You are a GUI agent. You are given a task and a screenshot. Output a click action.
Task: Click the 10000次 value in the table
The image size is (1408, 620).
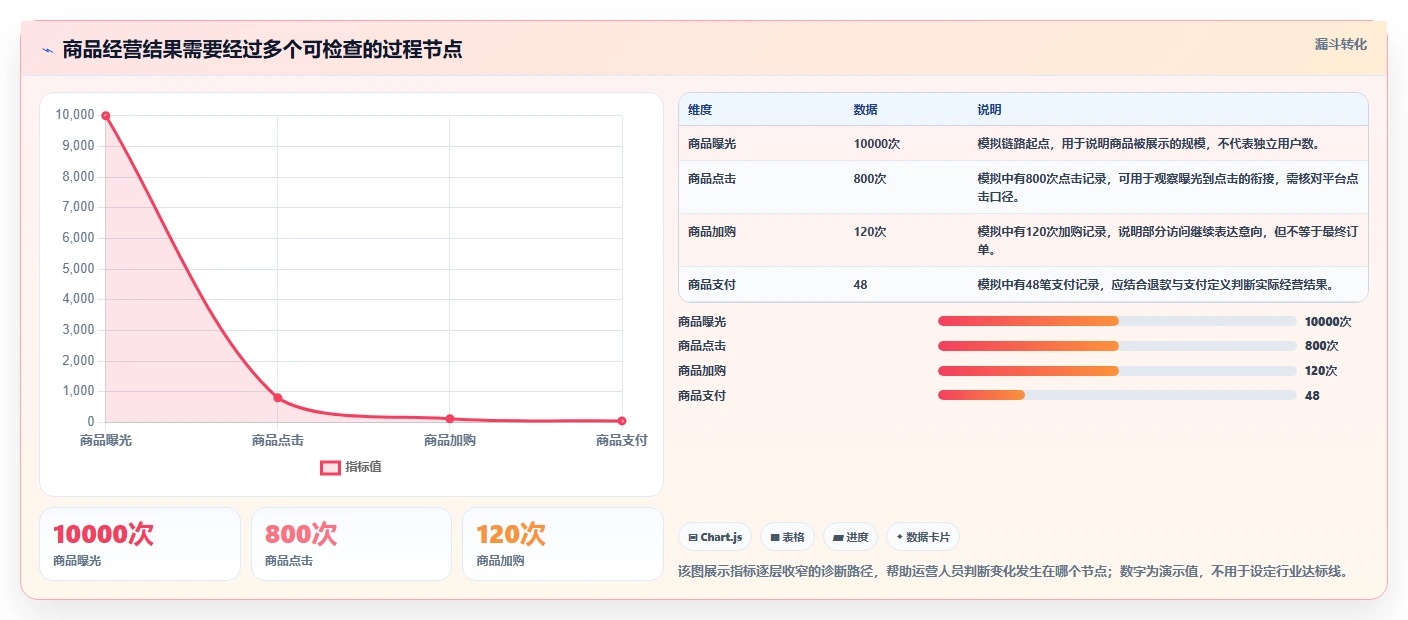click(x=877, y=144)
